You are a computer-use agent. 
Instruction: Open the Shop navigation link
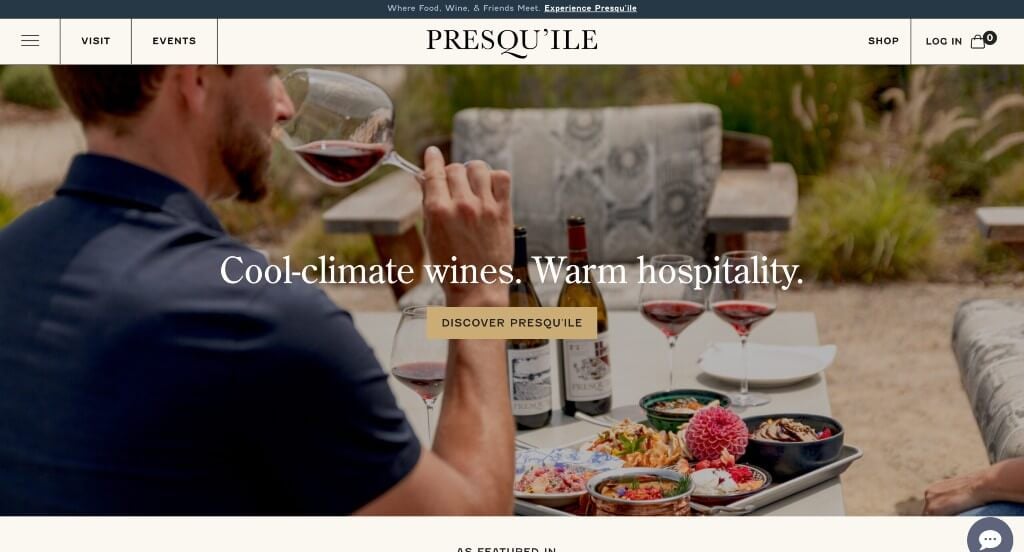click(x=883, y=41)
